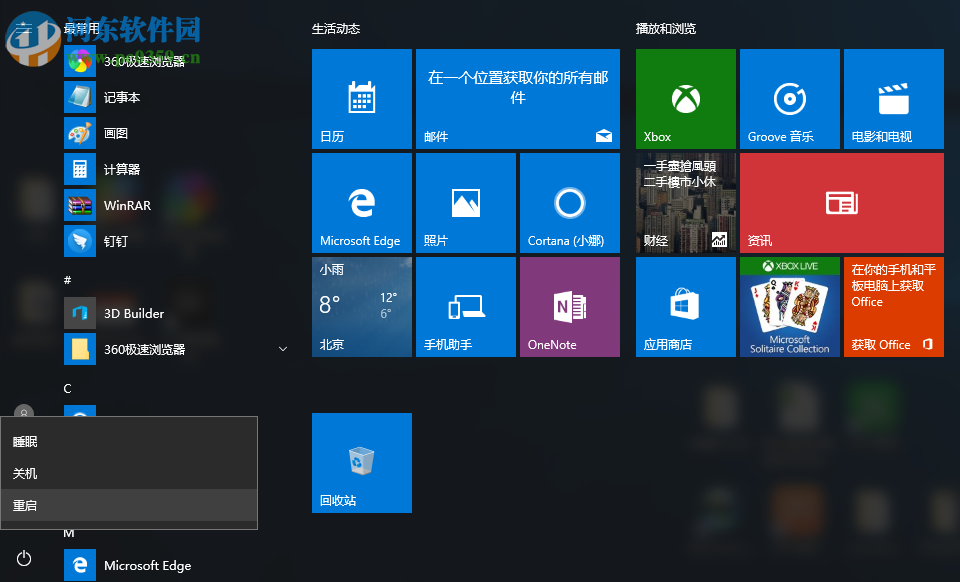Launch Groove 音乐
This screenshot has width=960, height=582.
(x=789, y=98)
